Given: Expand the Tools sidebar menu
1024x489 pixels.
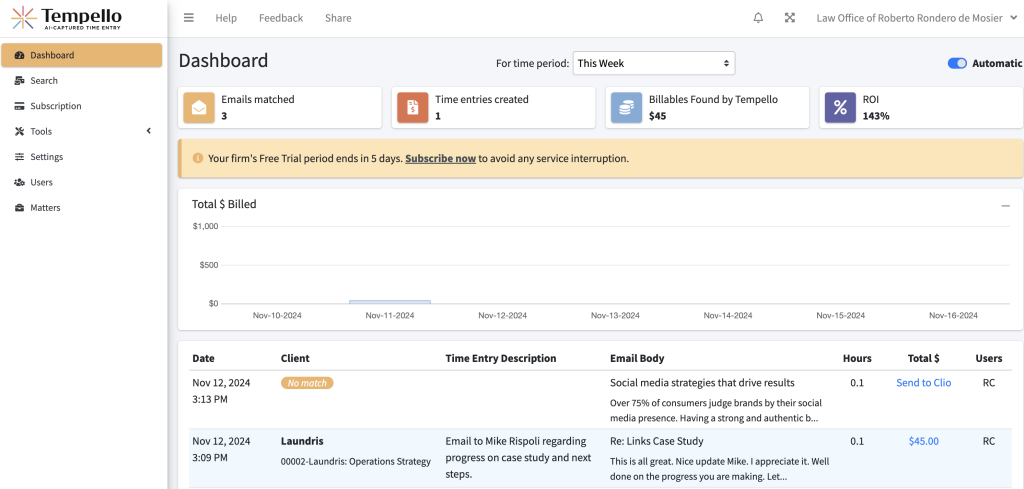Looking at the screenshot, I should coord(82,131).
